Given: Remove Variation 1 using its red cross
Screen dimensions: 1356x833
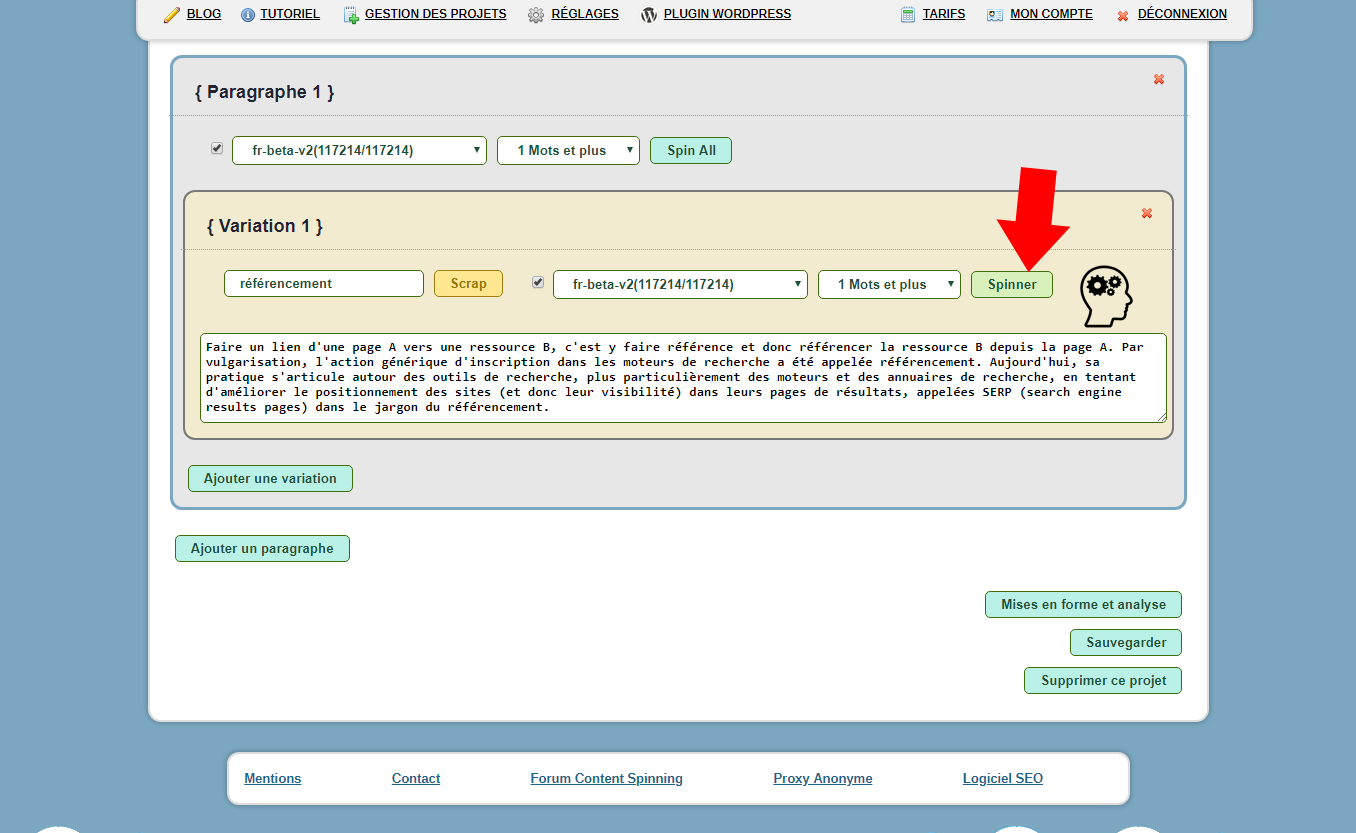Looking at the screenshot, I should [x=1147, y=213].
